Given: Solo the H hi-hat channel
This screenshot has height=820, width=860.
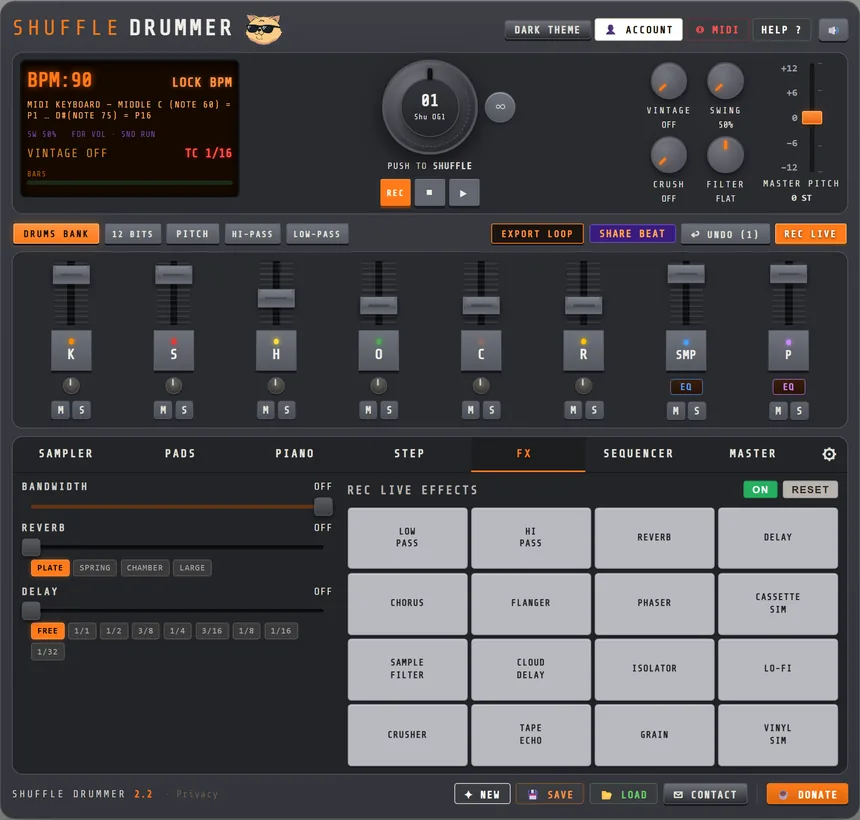Looking at the screenshot, I should (286, 410).
